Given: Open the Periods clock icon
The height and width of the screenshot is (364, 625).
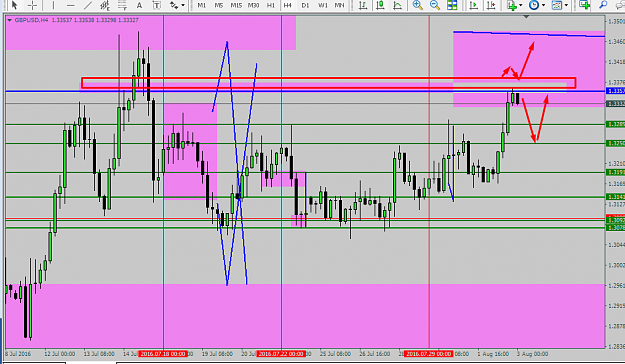Looking at the screenshot, I should [x=534, y=5].
